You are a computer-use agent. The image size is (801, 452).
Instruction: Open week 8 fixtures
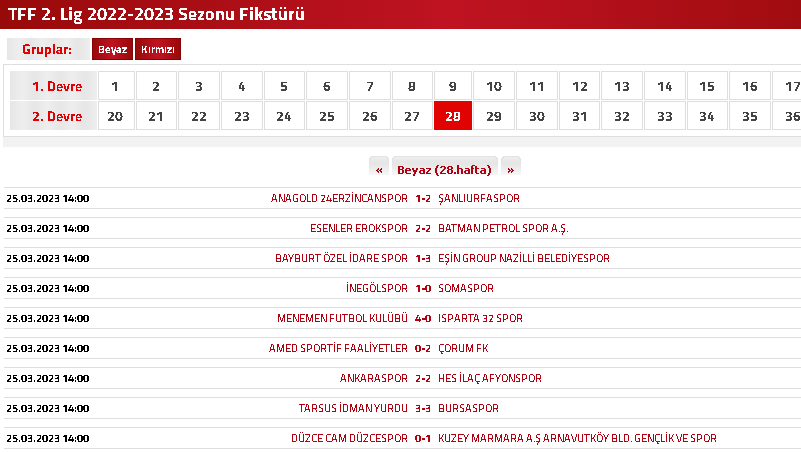coord(412,86)
